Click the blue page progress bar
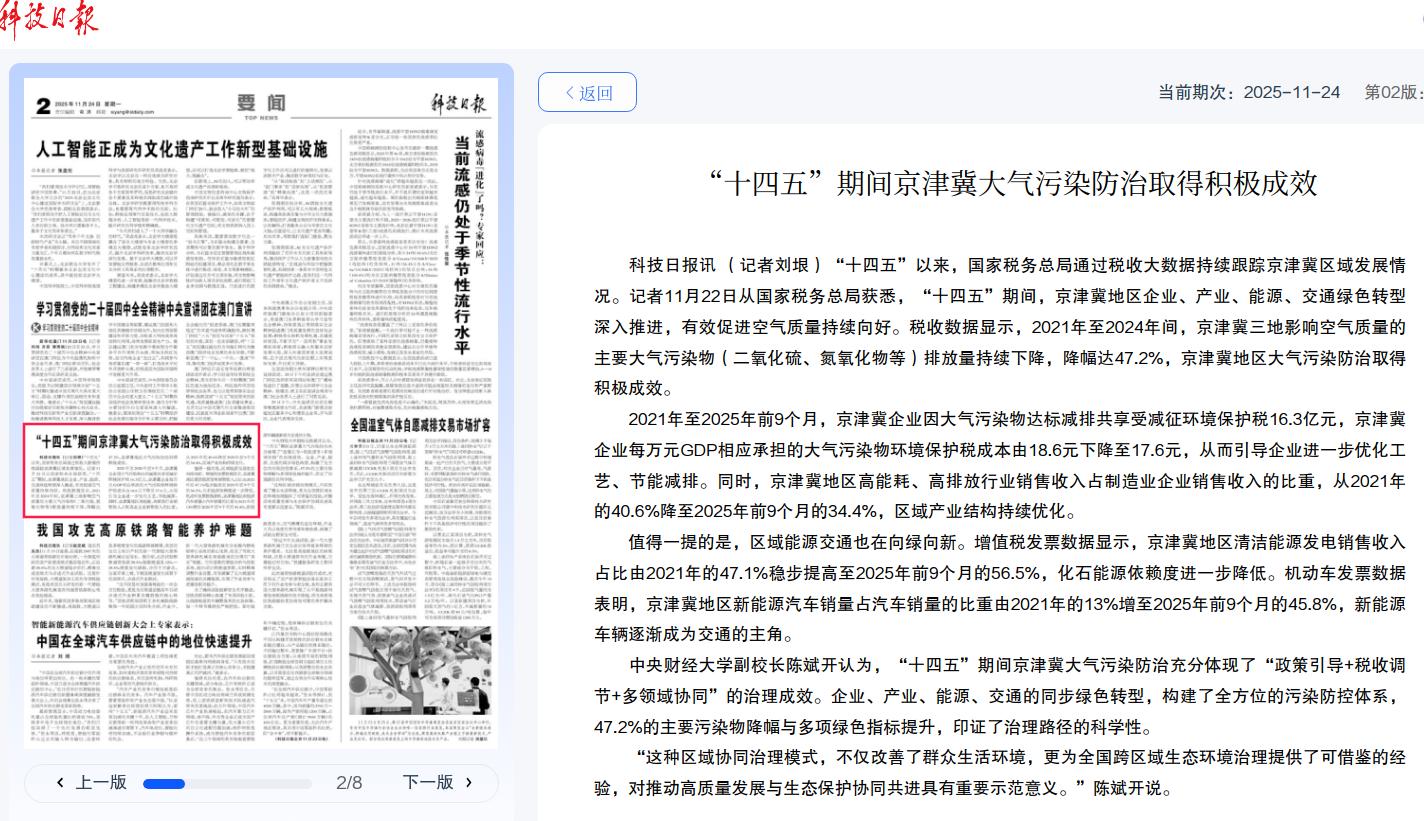This screenshot has width=1424, height=821. 164,784
